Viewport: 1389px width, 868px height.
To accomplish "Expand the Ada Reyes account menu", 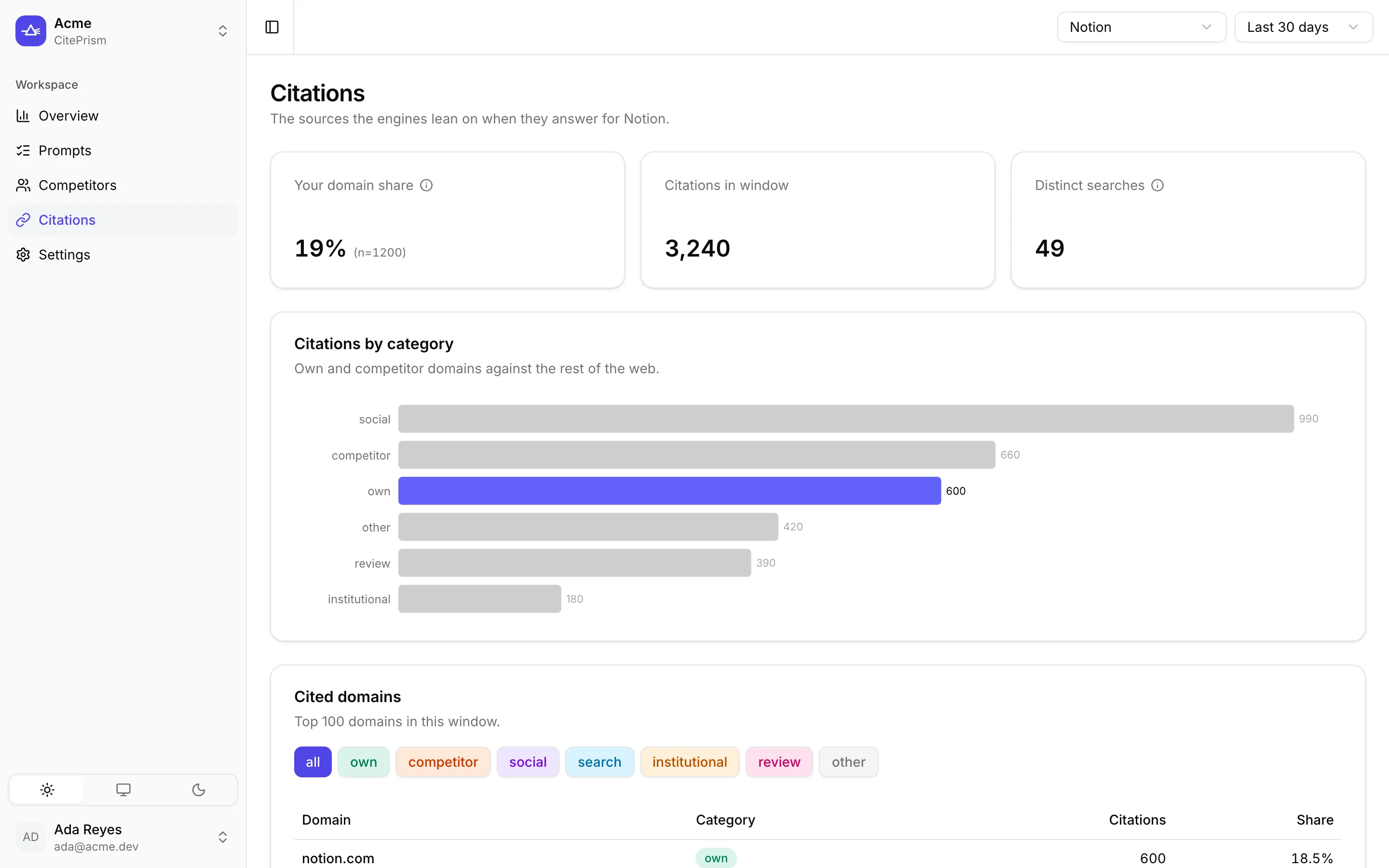I will 223,837.
